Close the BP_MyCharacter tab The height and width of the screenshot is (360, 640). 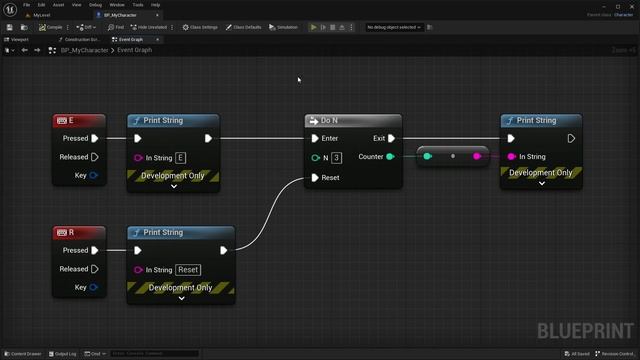click(x=157, y=15)
